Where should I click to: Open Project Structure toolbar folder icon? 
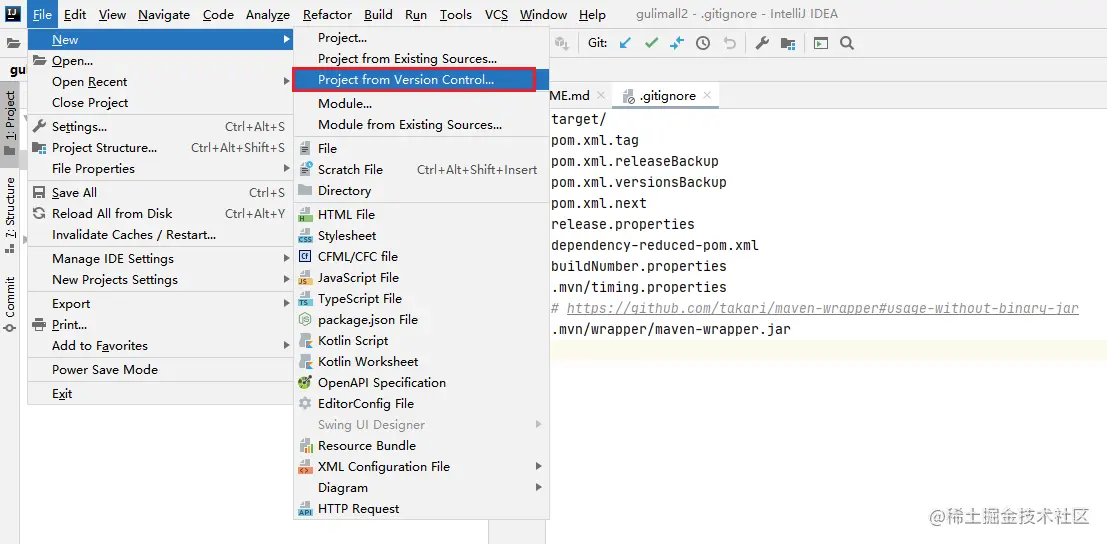click(x=788, y=44)
